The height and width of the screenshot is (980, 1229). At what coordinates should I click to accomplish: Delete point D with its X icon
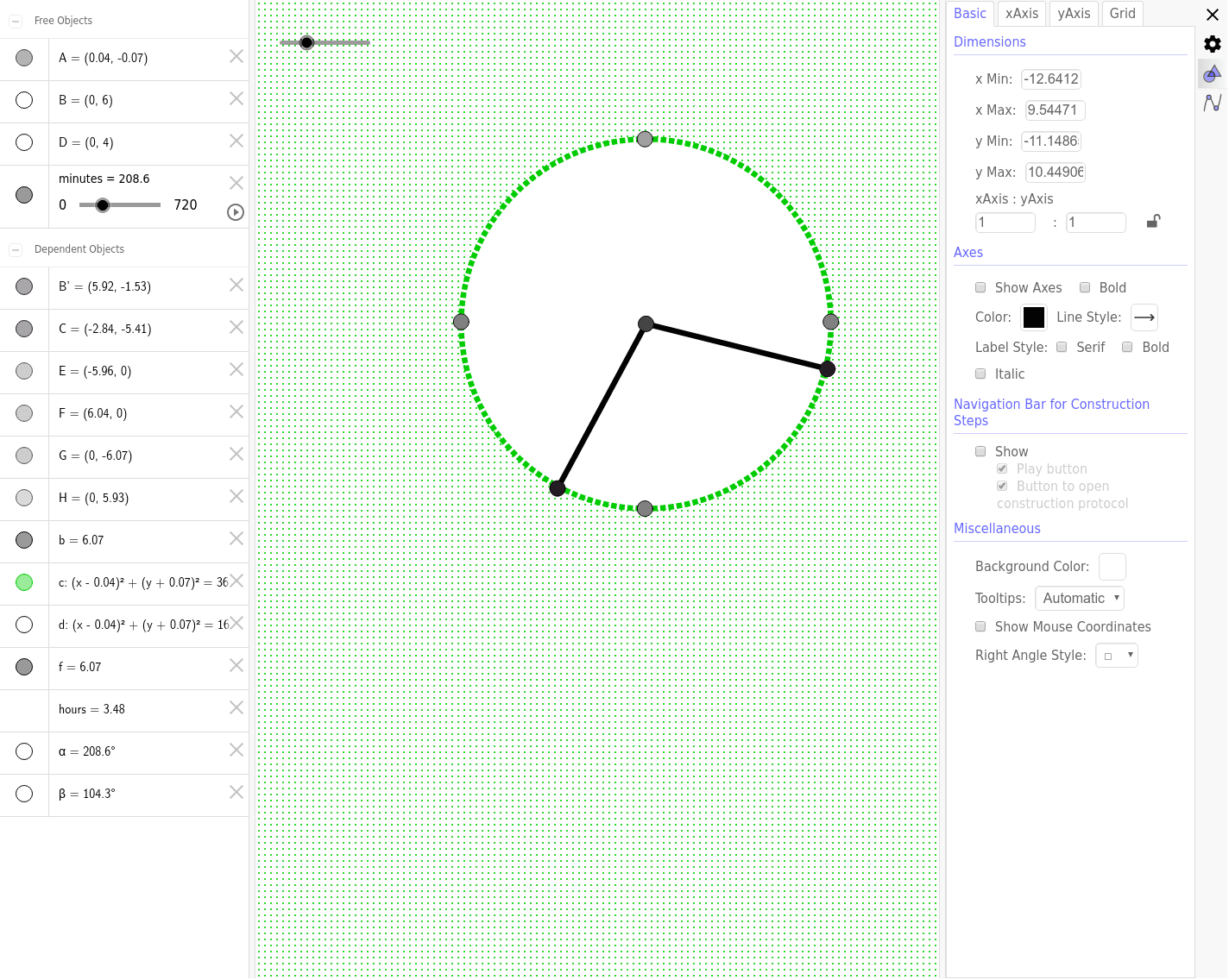(x=236, y=141)
